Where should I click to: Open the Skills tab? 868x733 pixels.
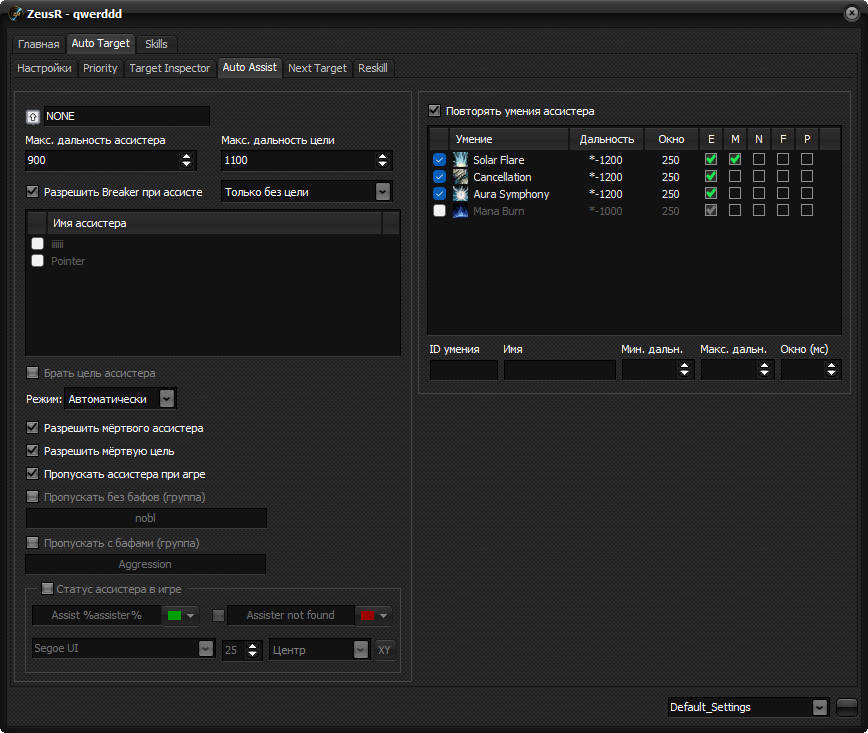pyautogui.click(x=156, y=44)
